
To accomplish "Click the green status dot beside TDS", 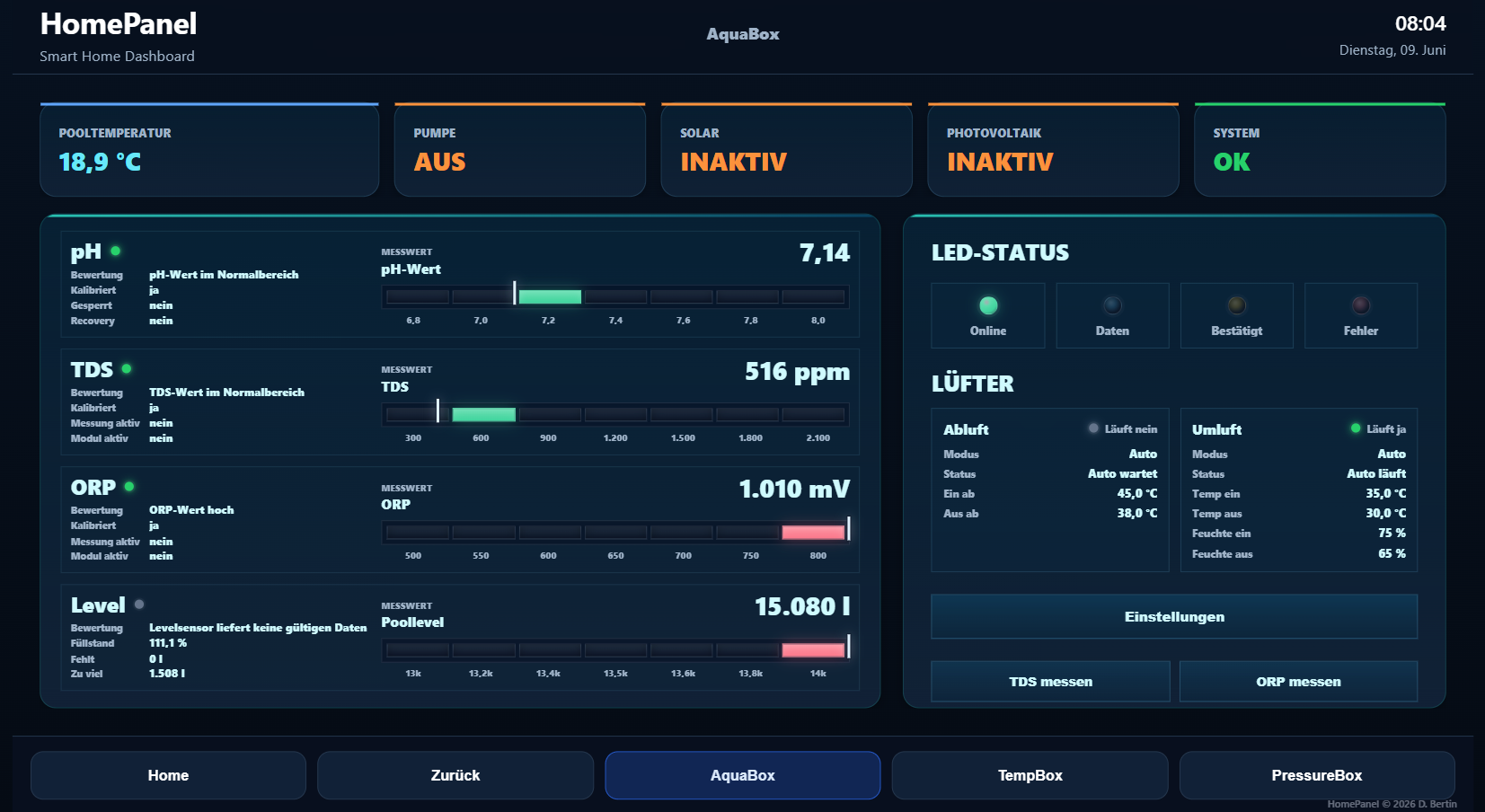I will [x=127, y=368].
